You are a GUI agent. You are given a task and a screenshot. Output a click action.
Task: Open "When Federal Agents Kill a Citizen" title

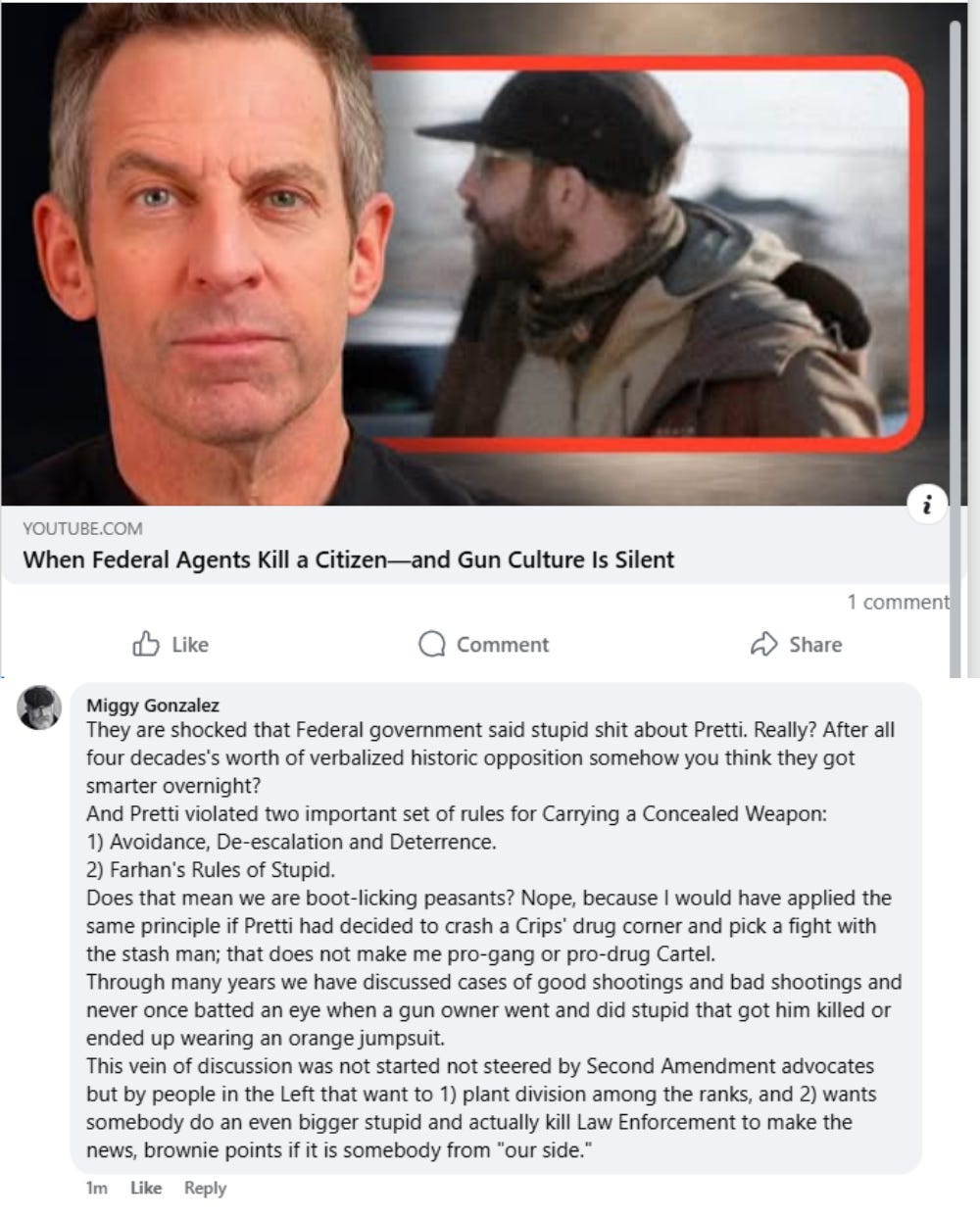pos(348,561)
